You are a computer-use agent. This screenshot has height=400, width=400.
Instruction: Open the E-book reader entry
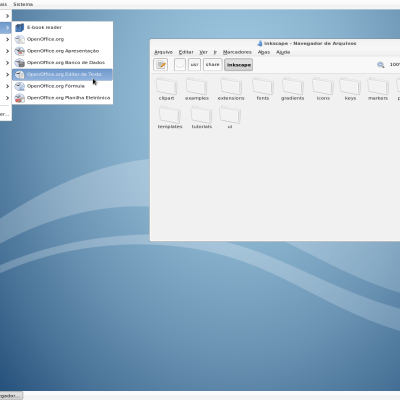[x=62, y=27]
